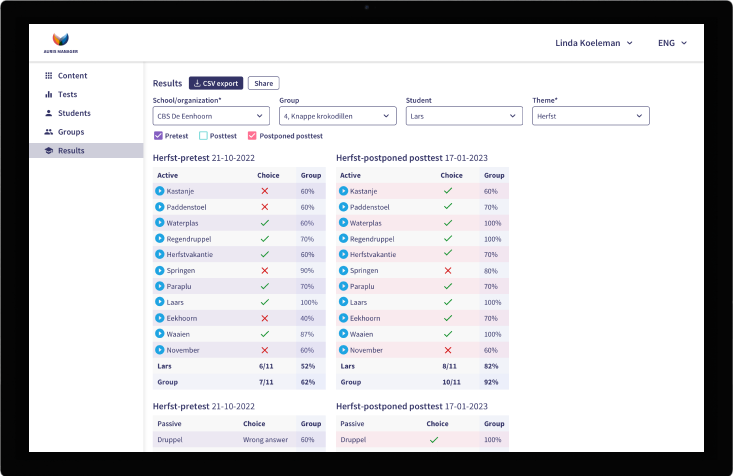Expand the Group dropdown
Viewport: 733px width, 476px height.
[x=337, y=116]
